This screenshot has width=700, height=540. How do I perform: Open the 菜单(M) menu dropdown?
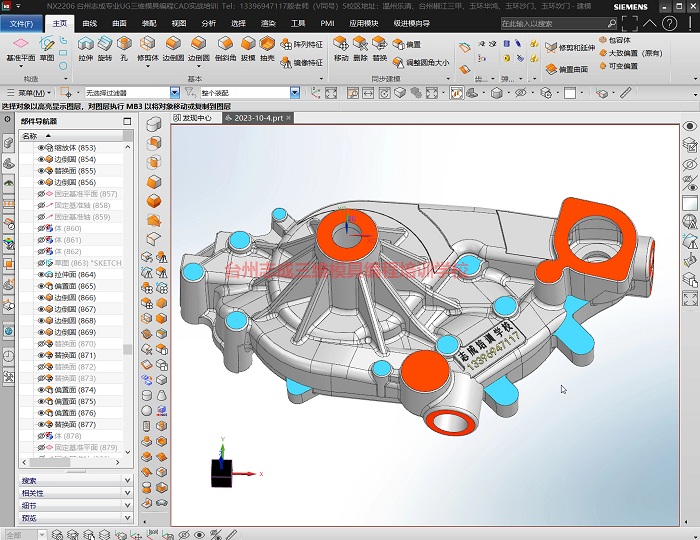pyautogui.click(x=29, y=93)
